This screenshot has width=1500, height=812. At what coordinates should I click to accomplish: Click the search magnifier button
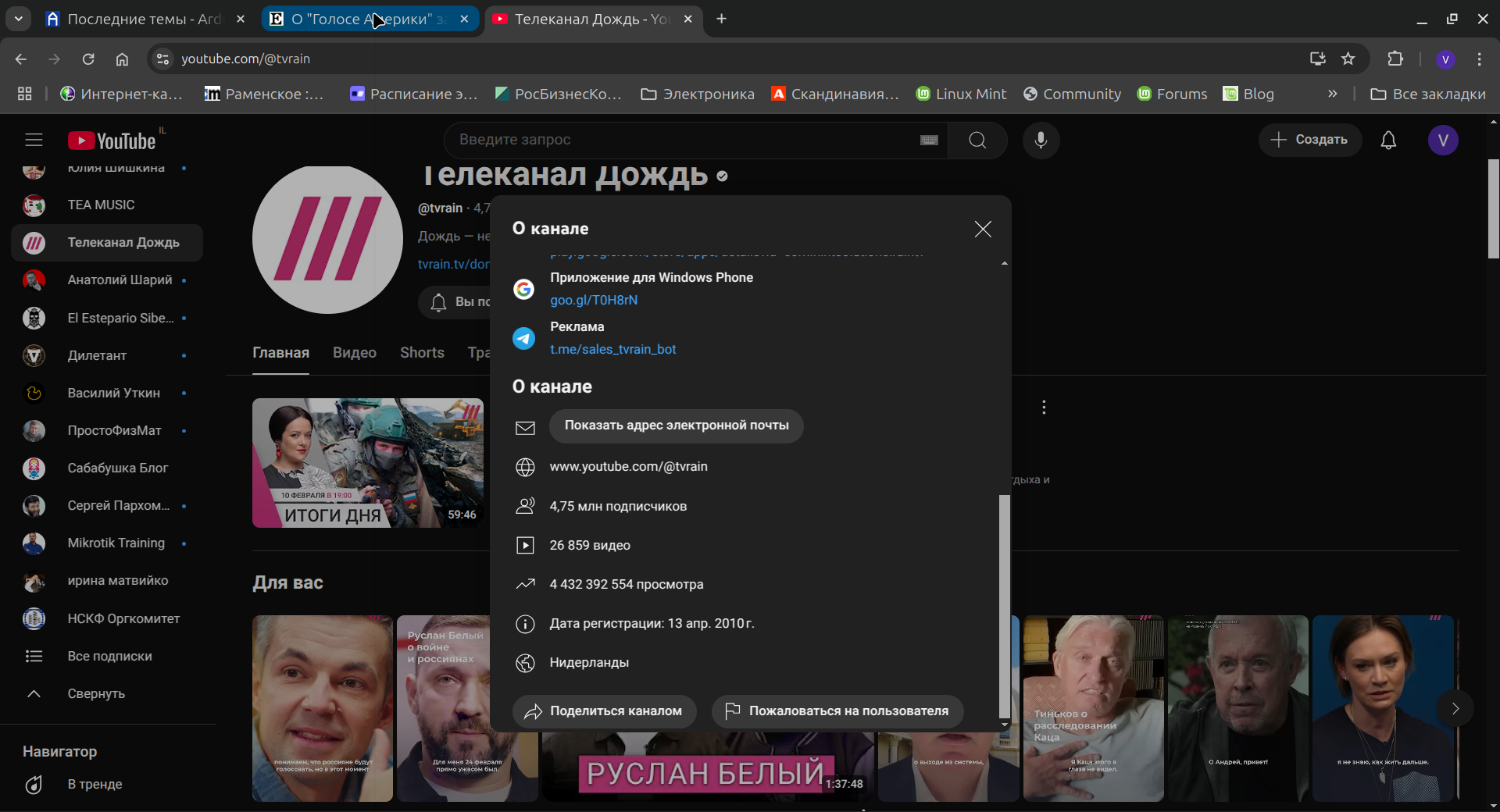point(977,140)
